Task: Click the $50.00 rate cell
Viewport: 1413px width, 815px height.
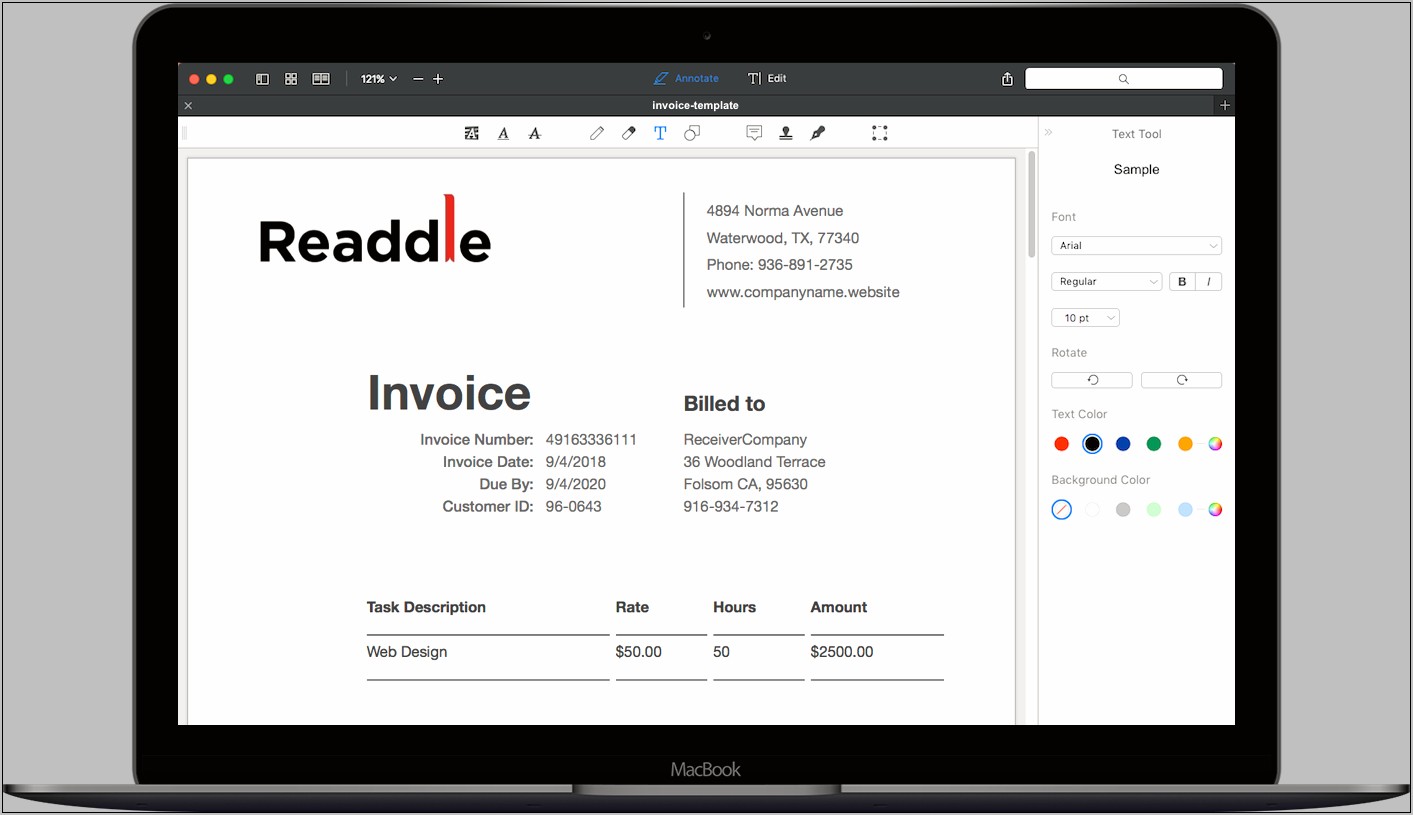Action: (x=639, y=652)
